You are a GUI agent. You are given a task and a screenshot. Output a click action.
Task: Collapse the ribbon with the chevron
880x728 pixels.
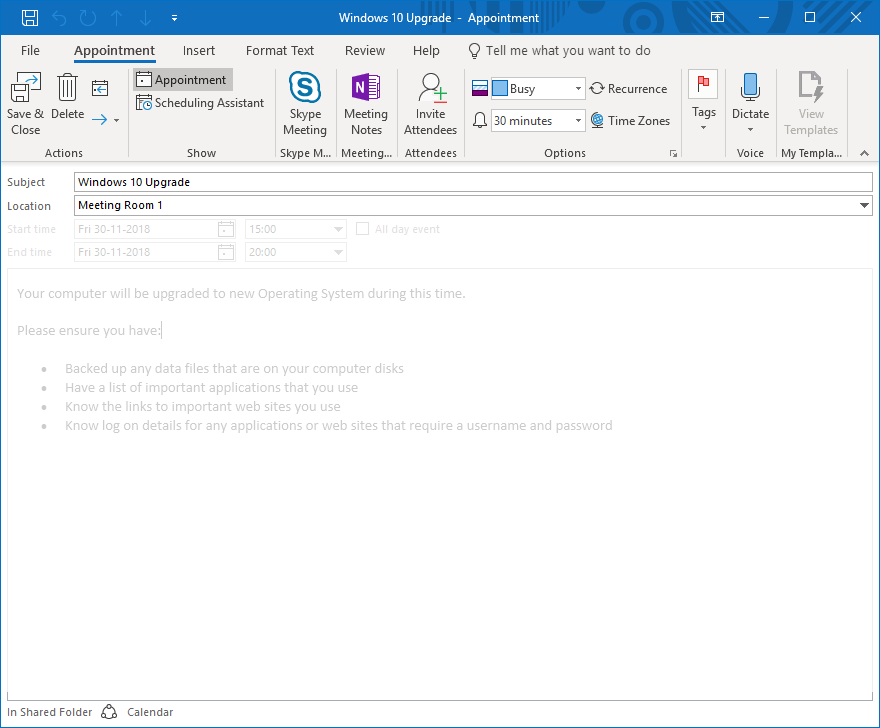point(864,153)
